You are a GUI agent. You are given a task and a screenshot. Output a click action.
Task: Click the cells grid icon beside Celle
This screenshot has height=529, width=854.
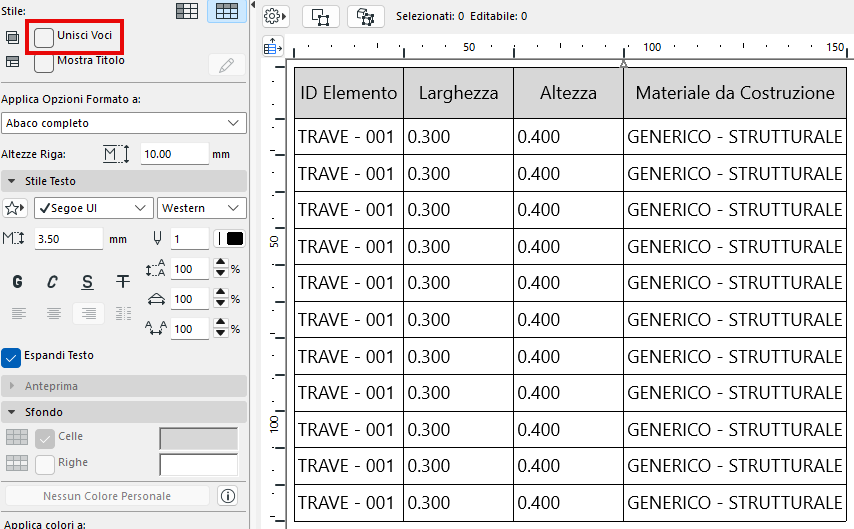point(17,437)
